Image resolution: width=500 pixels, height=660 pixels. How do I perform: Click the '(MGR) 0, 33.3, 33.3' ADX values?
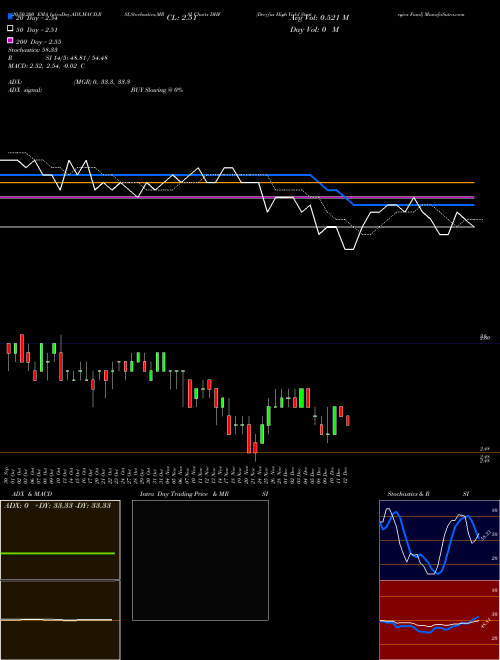pyautogui.click(x=102, y=82)
